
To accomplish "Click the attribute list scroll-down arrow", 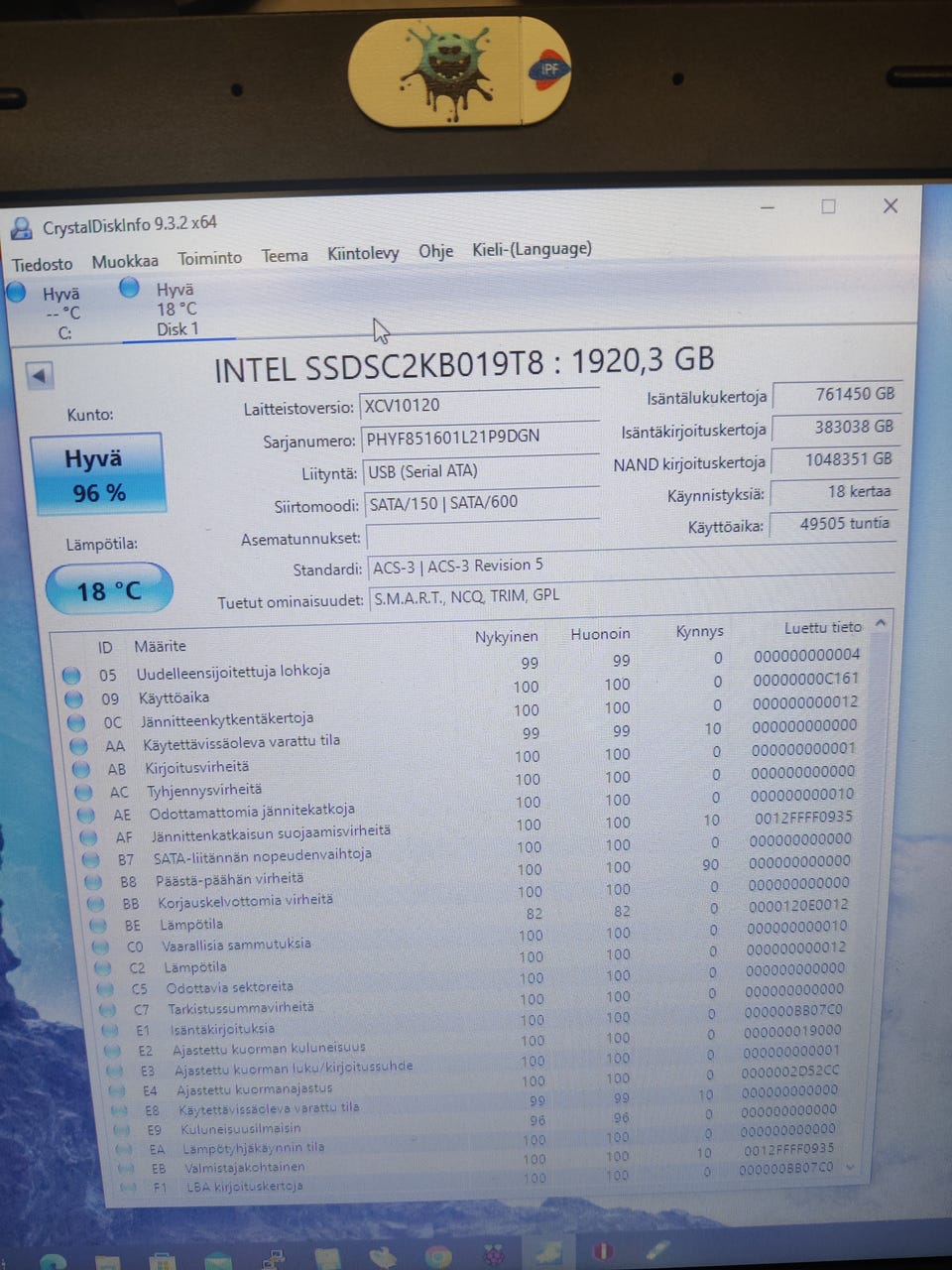I will point(850,1167).
